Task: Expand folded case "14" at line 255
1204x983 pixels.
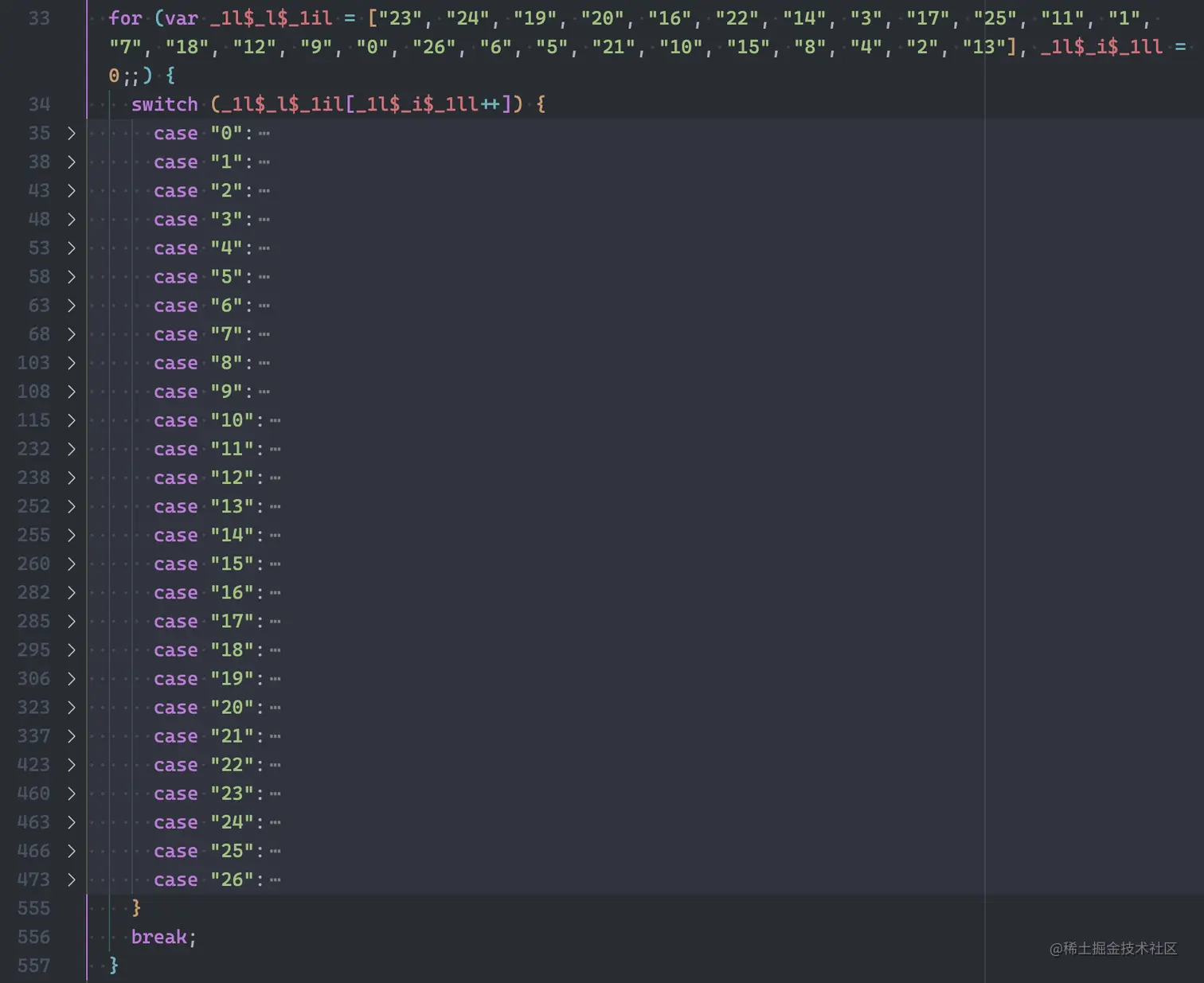Action: 71,535
